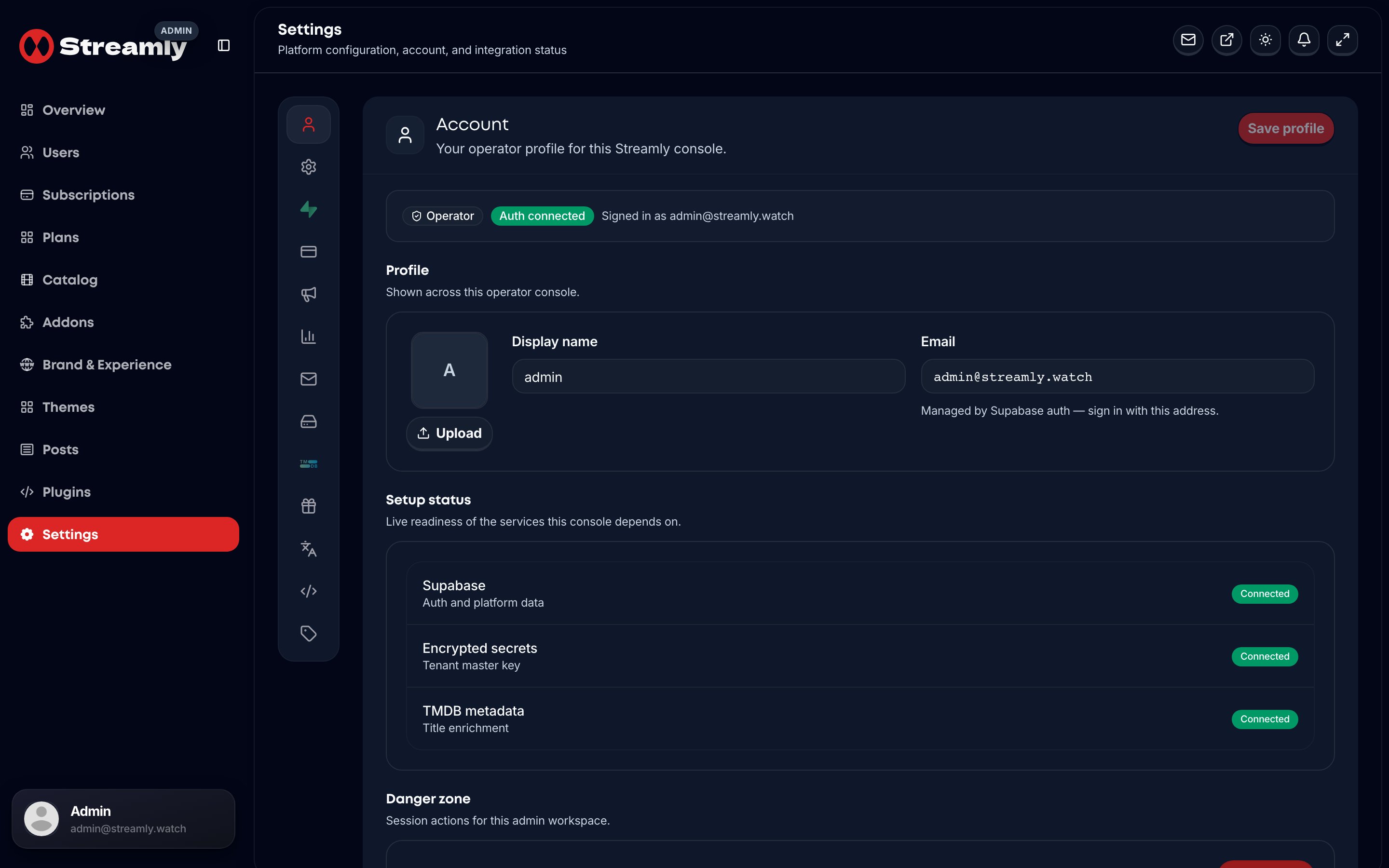Open notifications bell

(1304, 40)
